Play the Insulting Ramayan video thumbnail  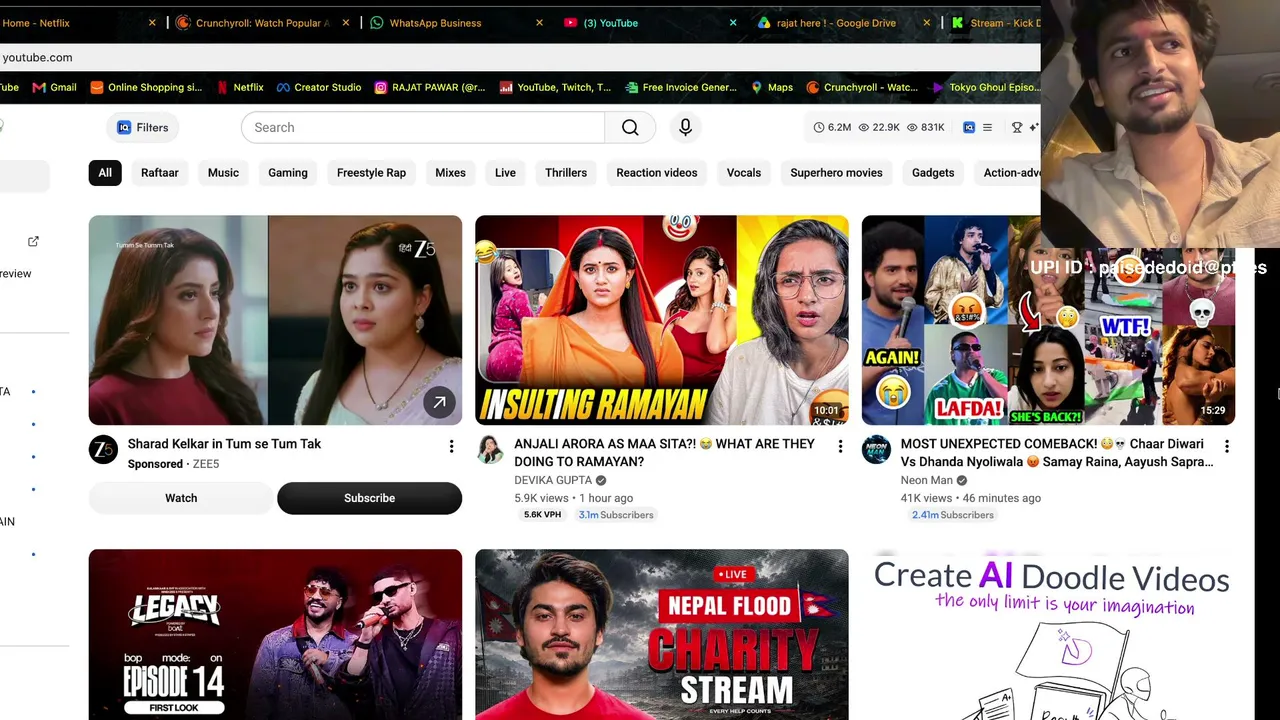pyautogui.click(x=662, y=320)
